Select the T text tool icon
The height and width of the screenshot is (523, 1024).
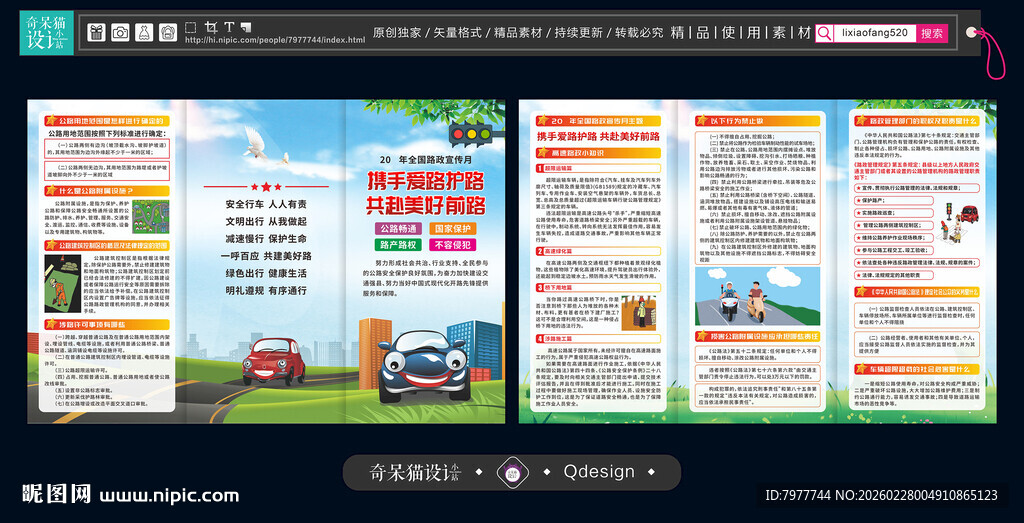click(x=229, y=27)
